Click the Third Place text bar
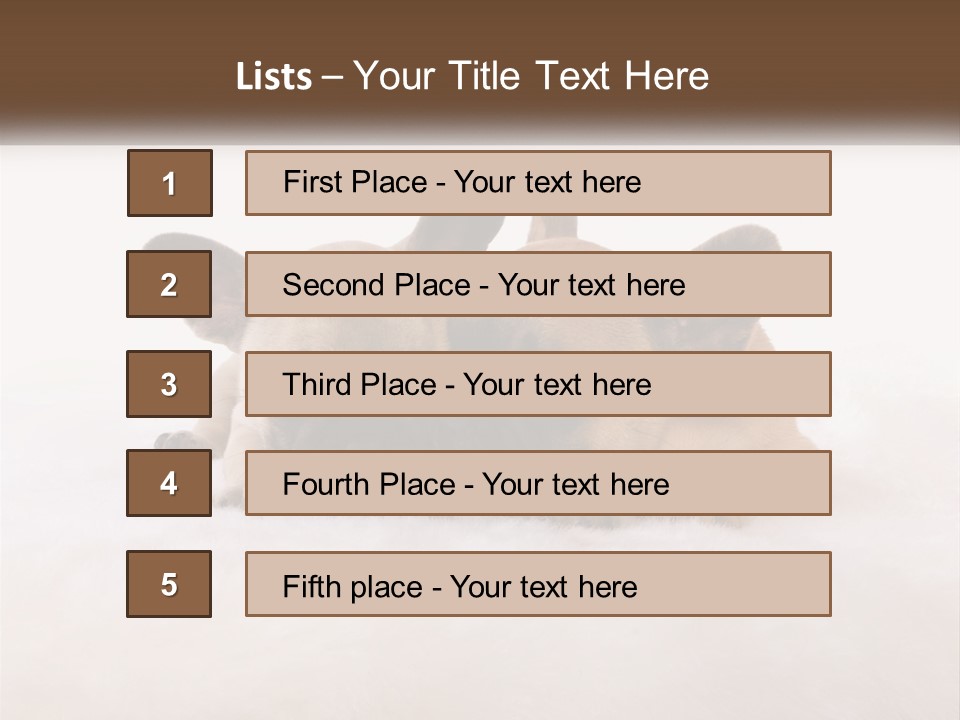960x720 pixels. tap(538, 384)
